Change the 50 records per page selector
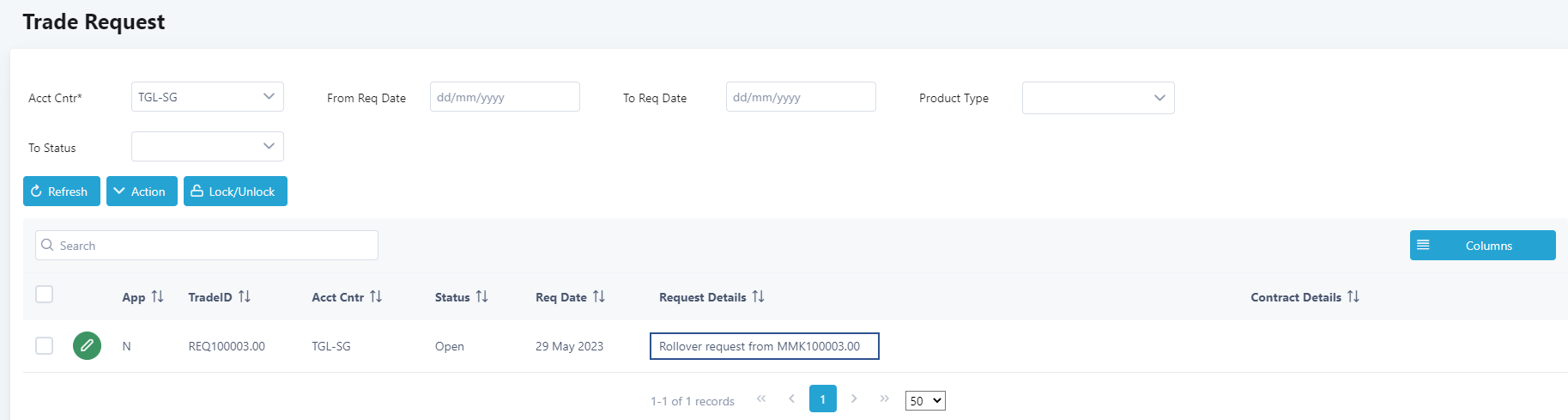The height and width of the screenshot is (420, 1568). 925,400
